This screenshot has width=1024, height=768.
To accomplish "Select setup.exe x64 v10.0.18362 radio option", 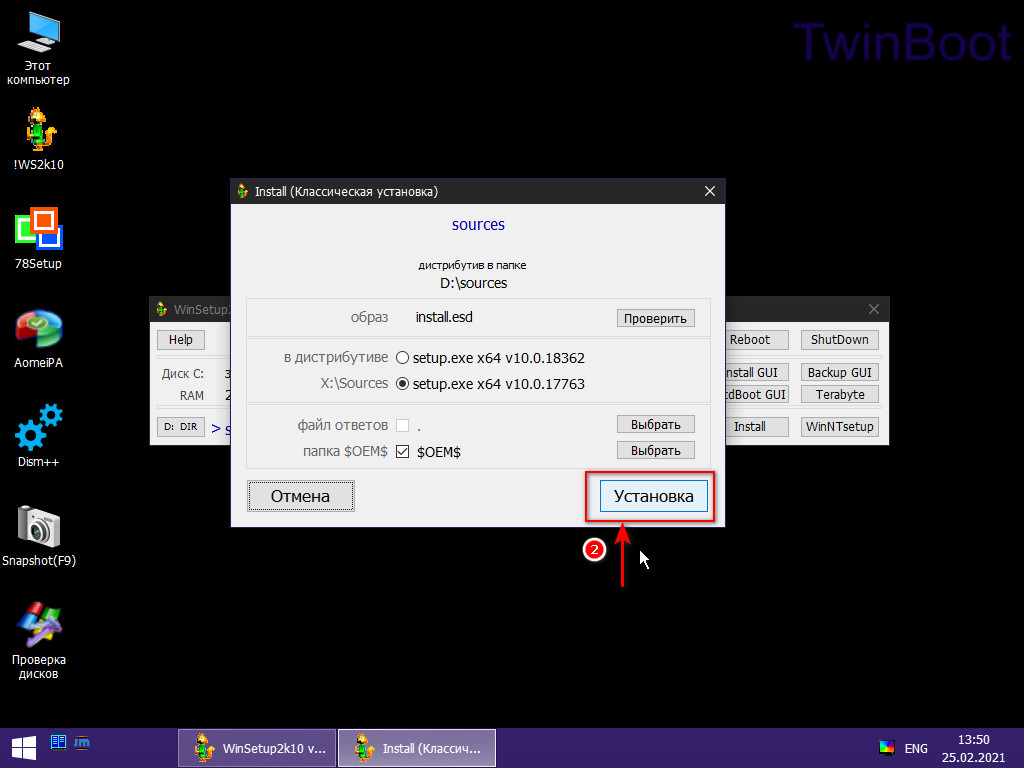I will (x=403, y=357).
